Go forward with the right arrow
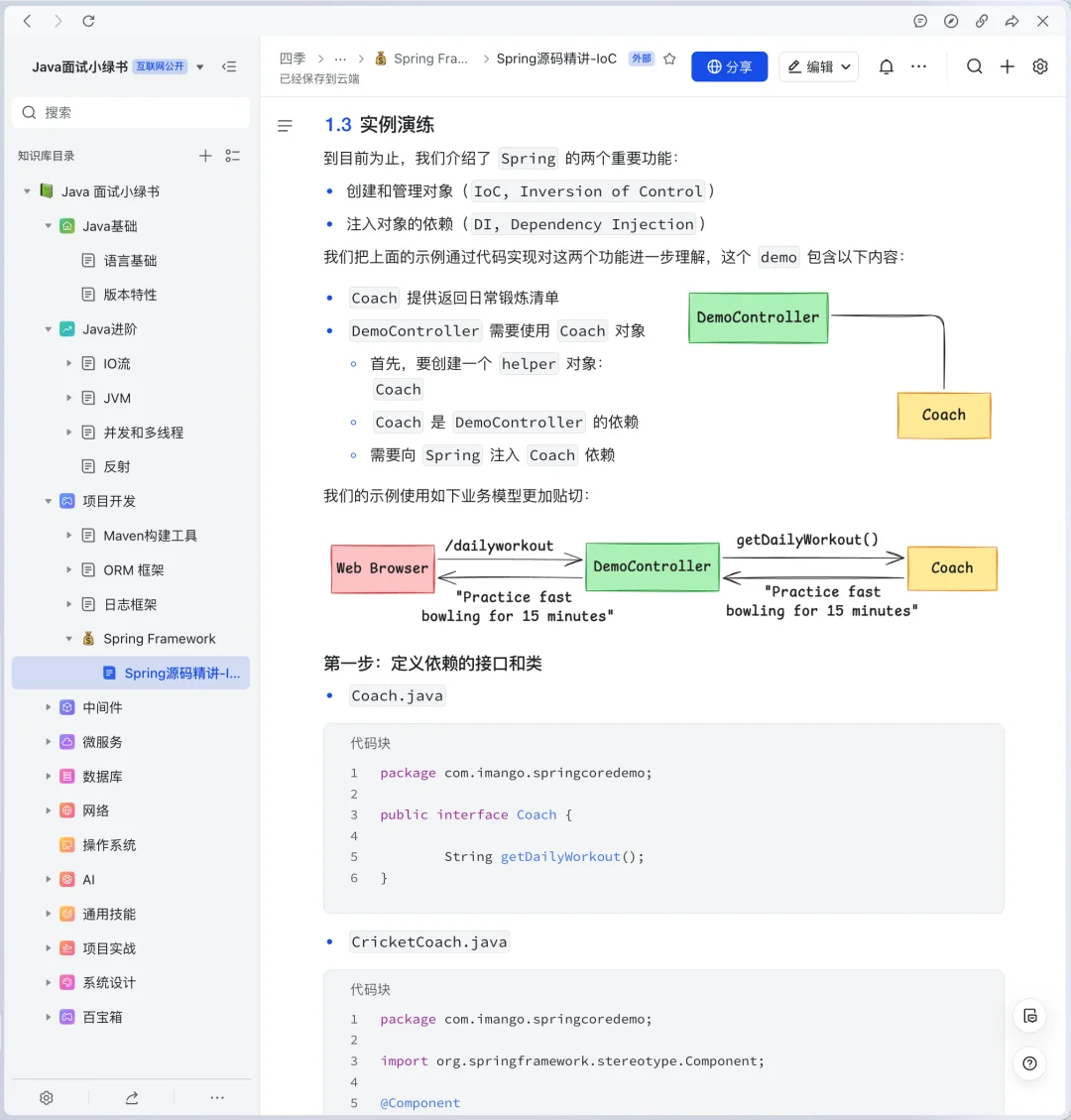The height and width of the screenshot is (1120, 1071). pos(58,22)
